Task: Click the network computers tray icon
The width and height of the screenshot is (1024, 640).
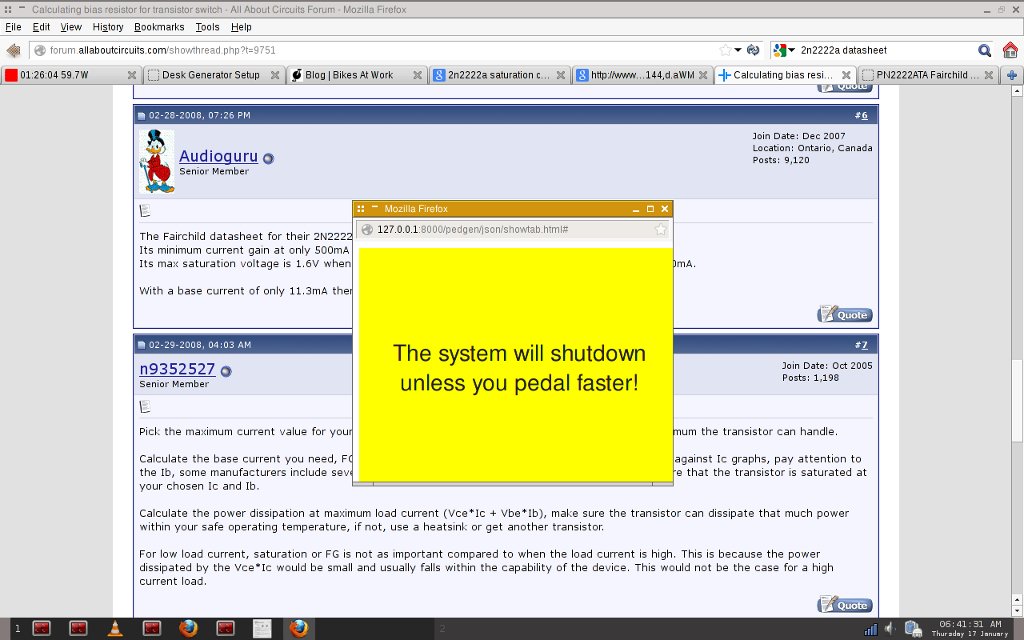Action: [x=913, y=629]
